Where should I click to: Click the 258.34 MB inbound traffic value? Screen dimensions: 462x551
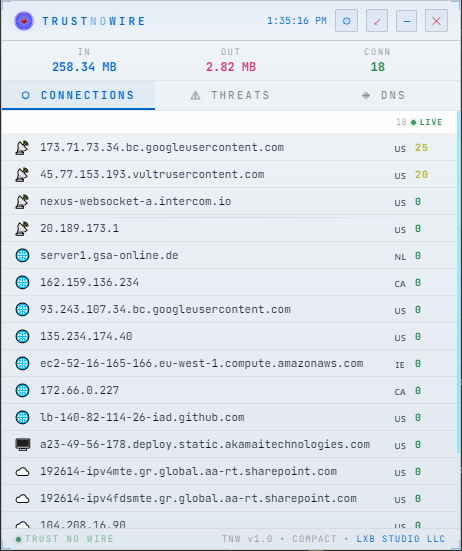(84, 67)
